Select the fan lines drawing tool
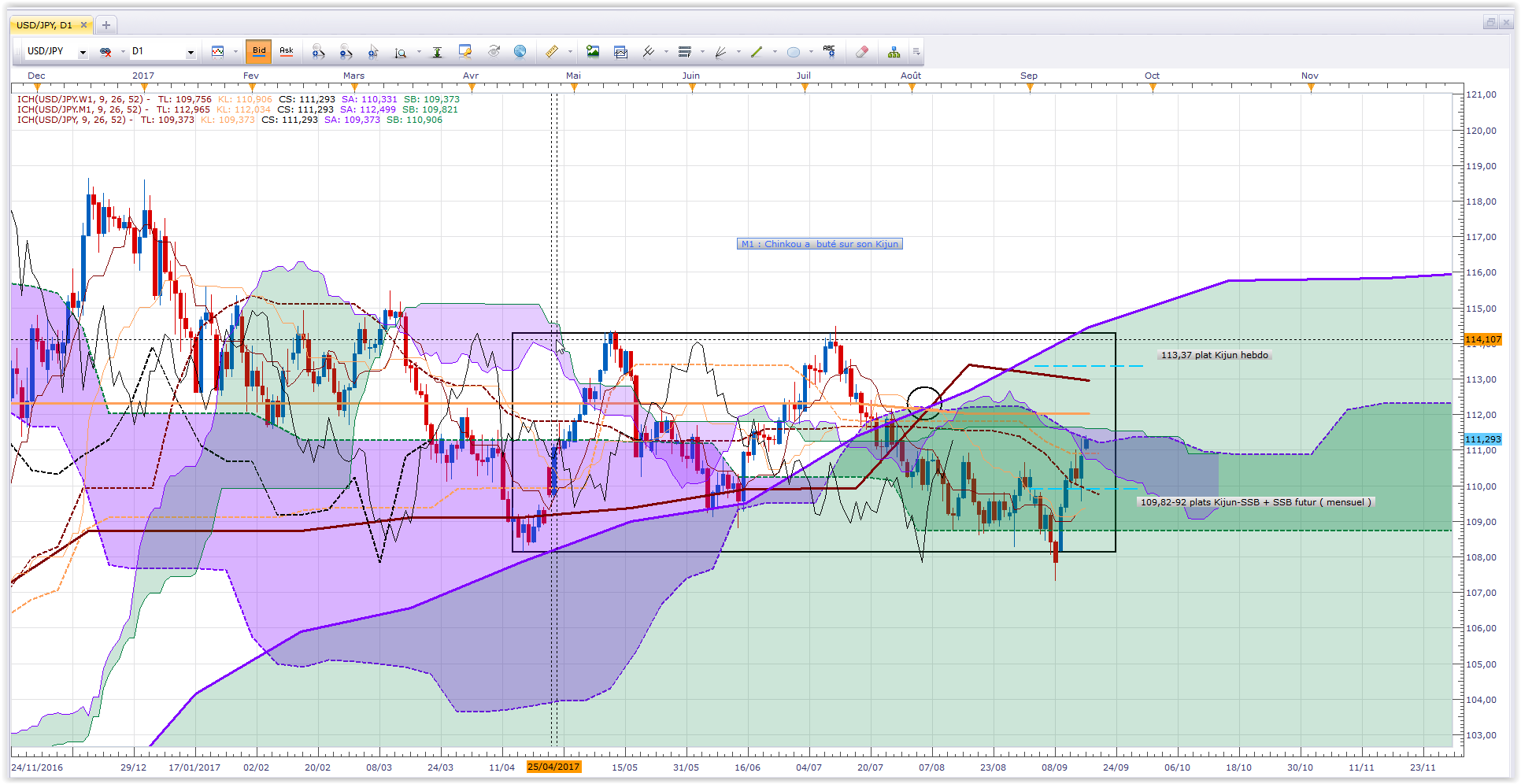 click(x=720, y=52)
